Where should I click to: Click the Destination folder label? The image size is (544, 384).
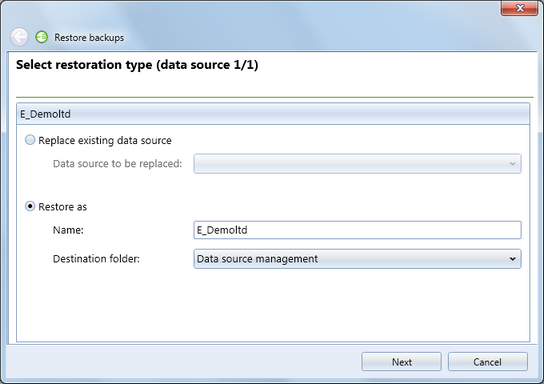(x=96, y=259)
